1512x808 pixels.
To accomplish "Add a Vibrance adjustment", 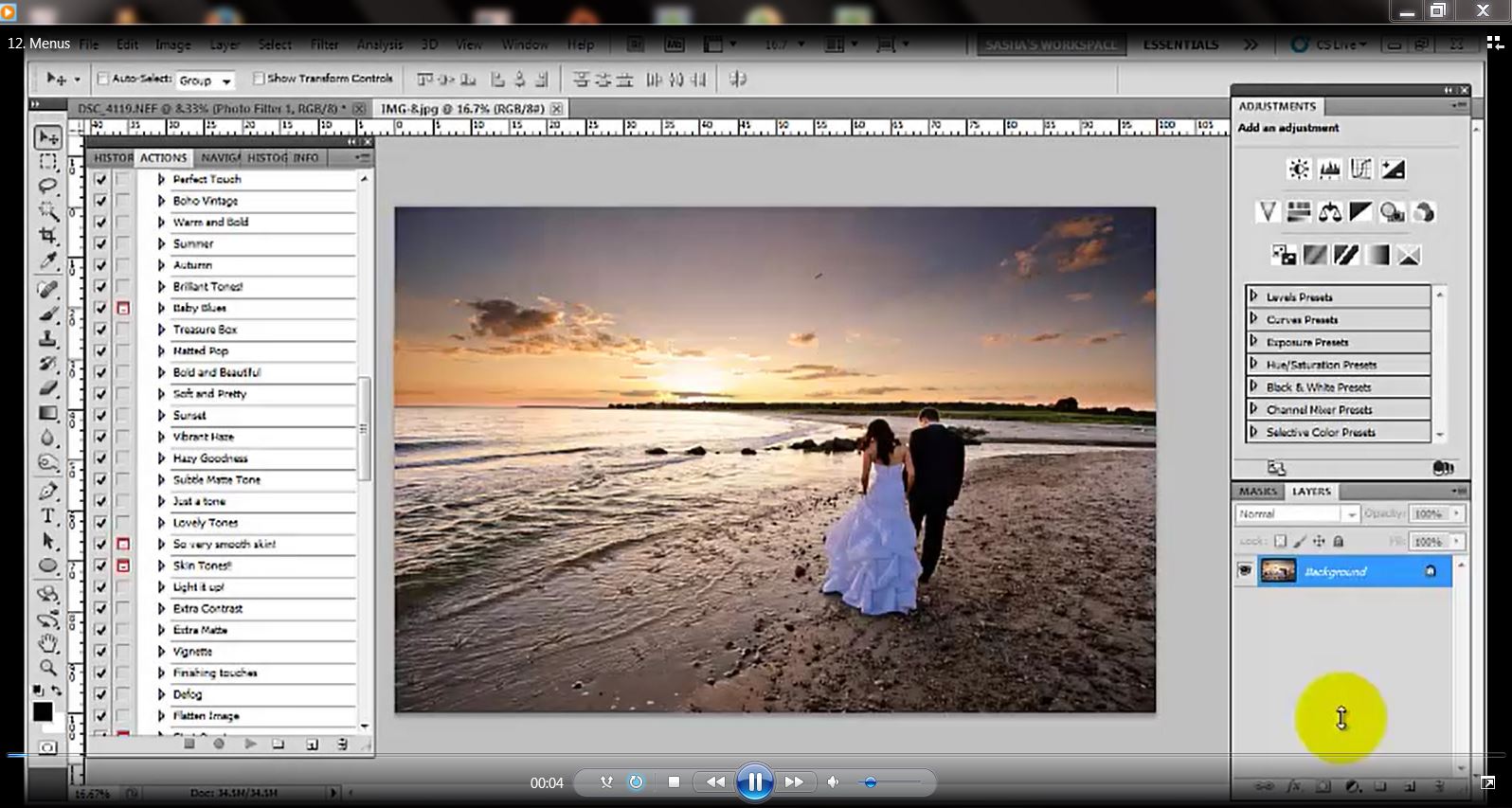I will click(1268, 212).
